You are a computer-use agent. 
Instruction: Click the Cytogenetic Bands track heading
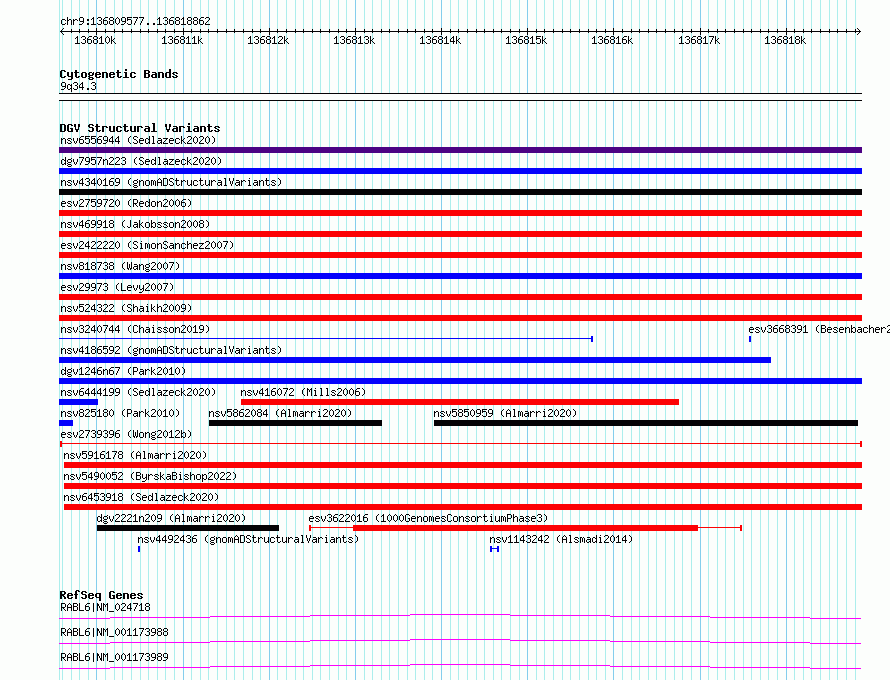tap(119, 74)
